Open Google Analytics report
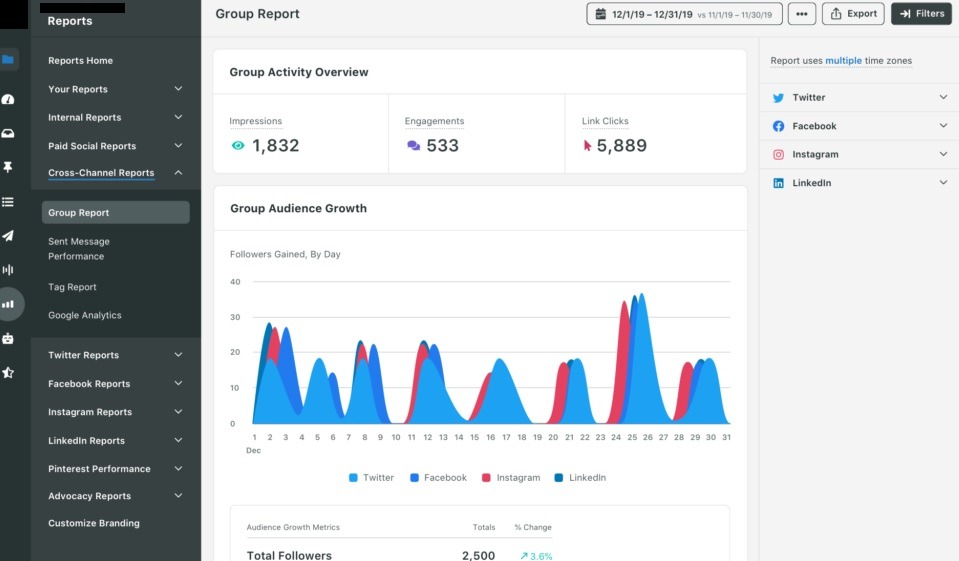959x561 pixels. pos(85,315)
